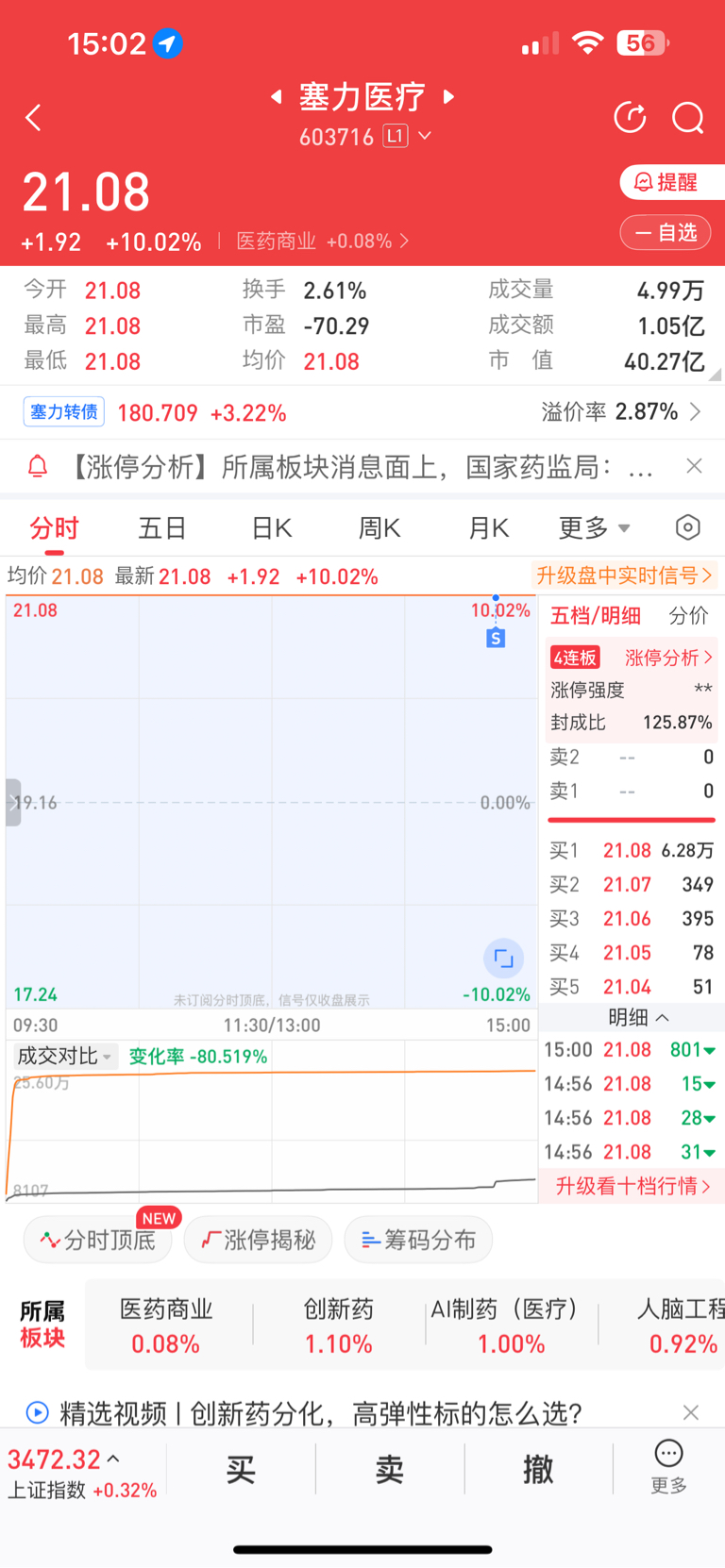The height and width of the screenshot is (1568, 725).
Task: Go to previous stock with left triangle
Action: pos(276,96)
